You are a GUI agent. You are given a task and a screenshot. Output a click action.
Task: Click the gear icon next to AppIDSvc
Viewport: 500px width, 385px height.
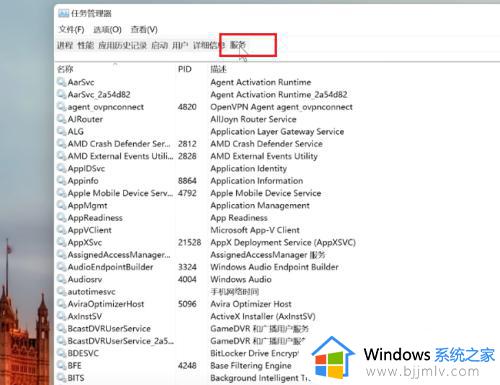pyautogui.click(x=62, y=168)
